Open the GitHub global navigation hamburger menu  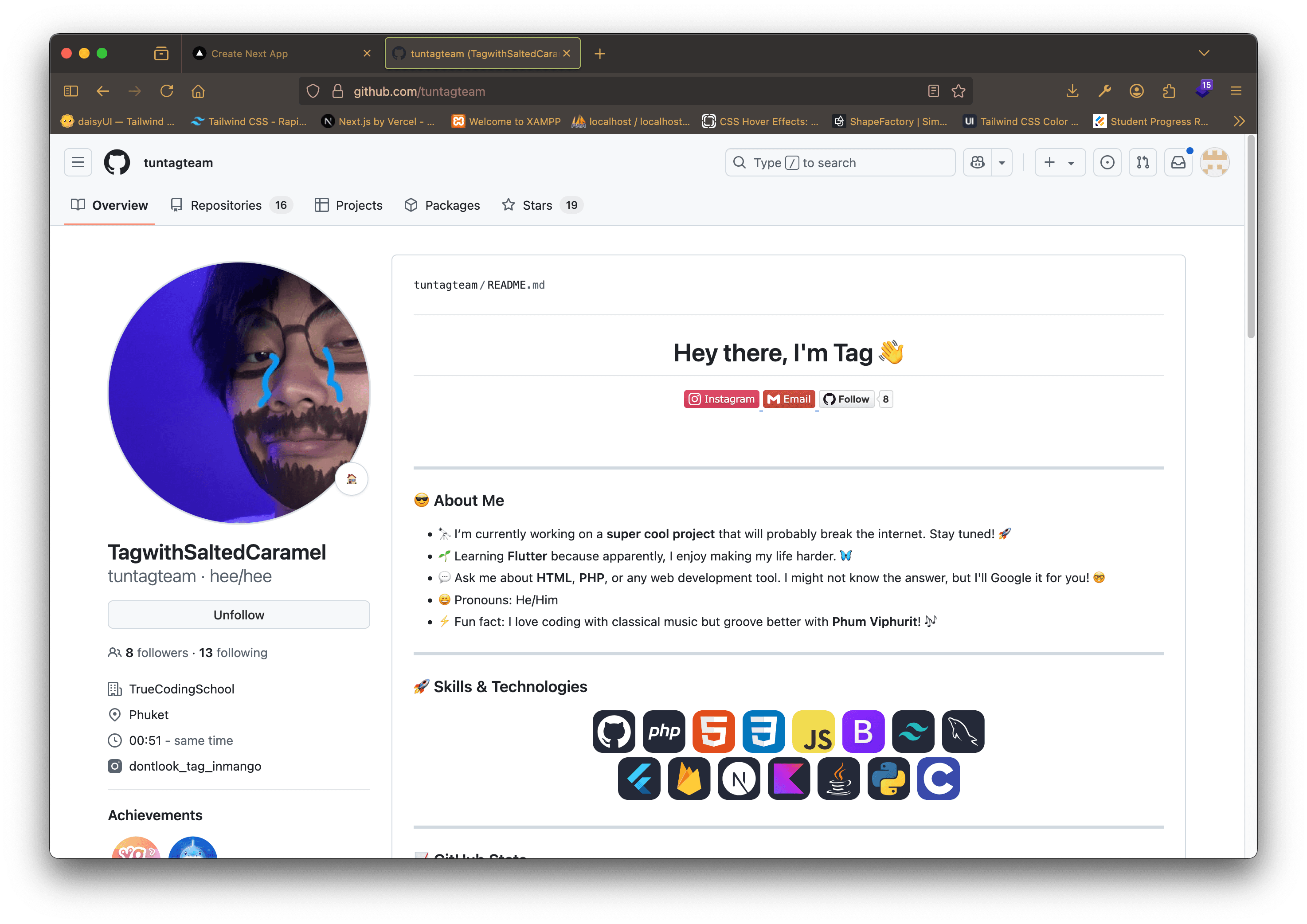pos(78,163)
